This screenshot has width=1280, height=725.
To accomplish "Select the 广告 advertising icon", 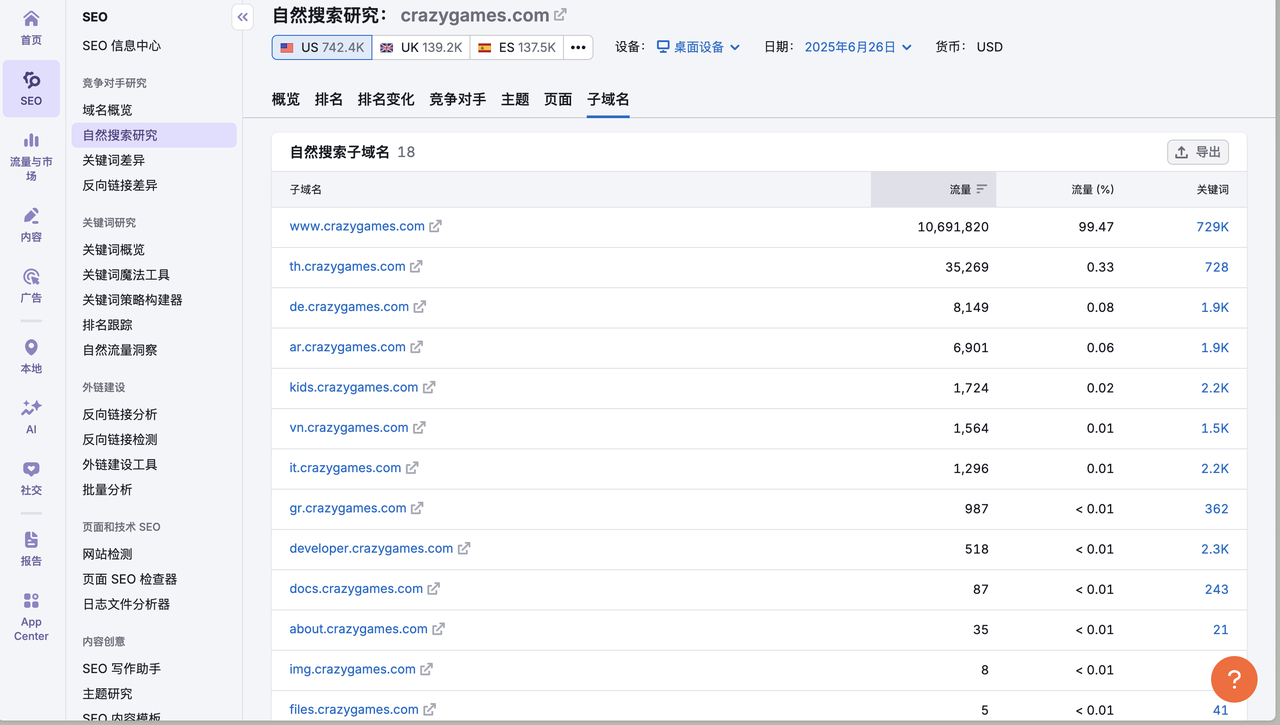I will [31, 277].
